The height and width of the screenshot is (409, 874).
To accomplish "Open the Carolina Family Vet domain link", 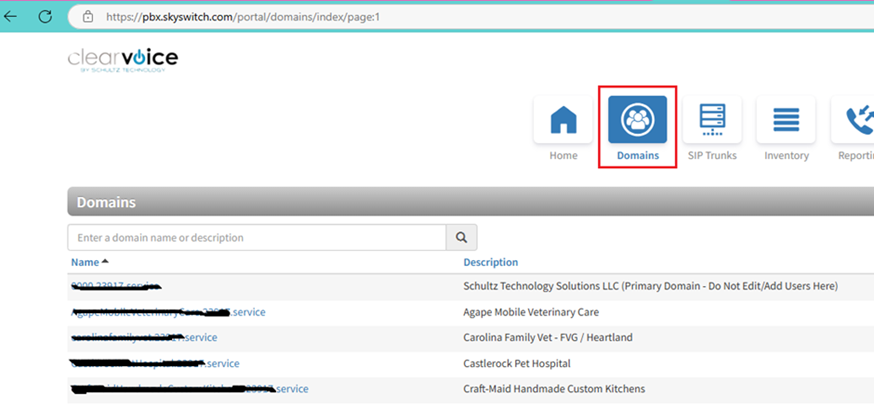I will [144, 337].
